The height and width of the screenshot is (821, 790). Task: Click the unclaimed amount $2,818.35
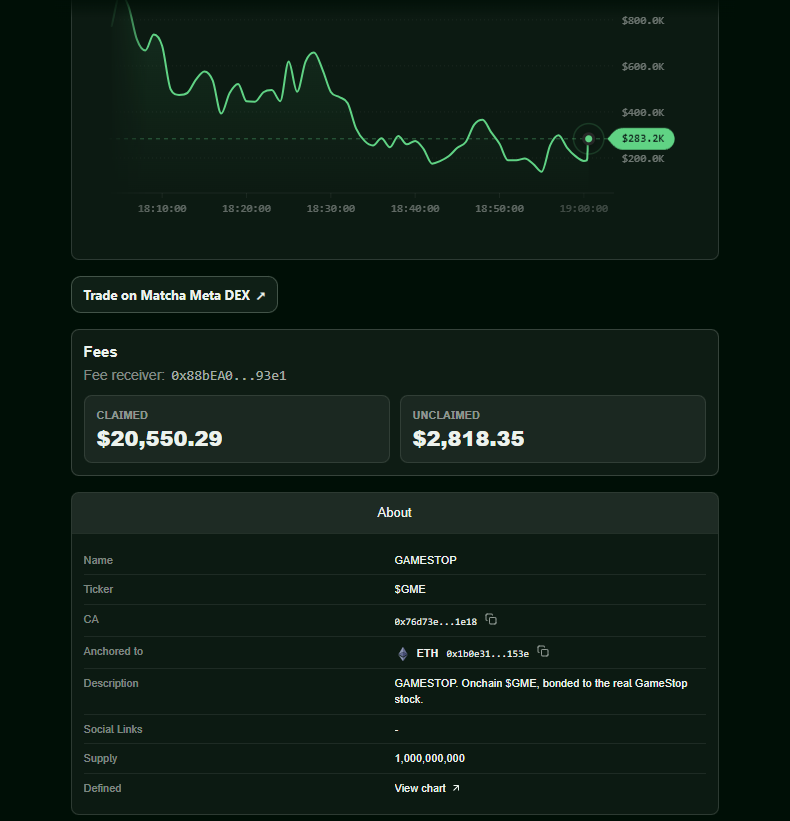tap(469, 439)
